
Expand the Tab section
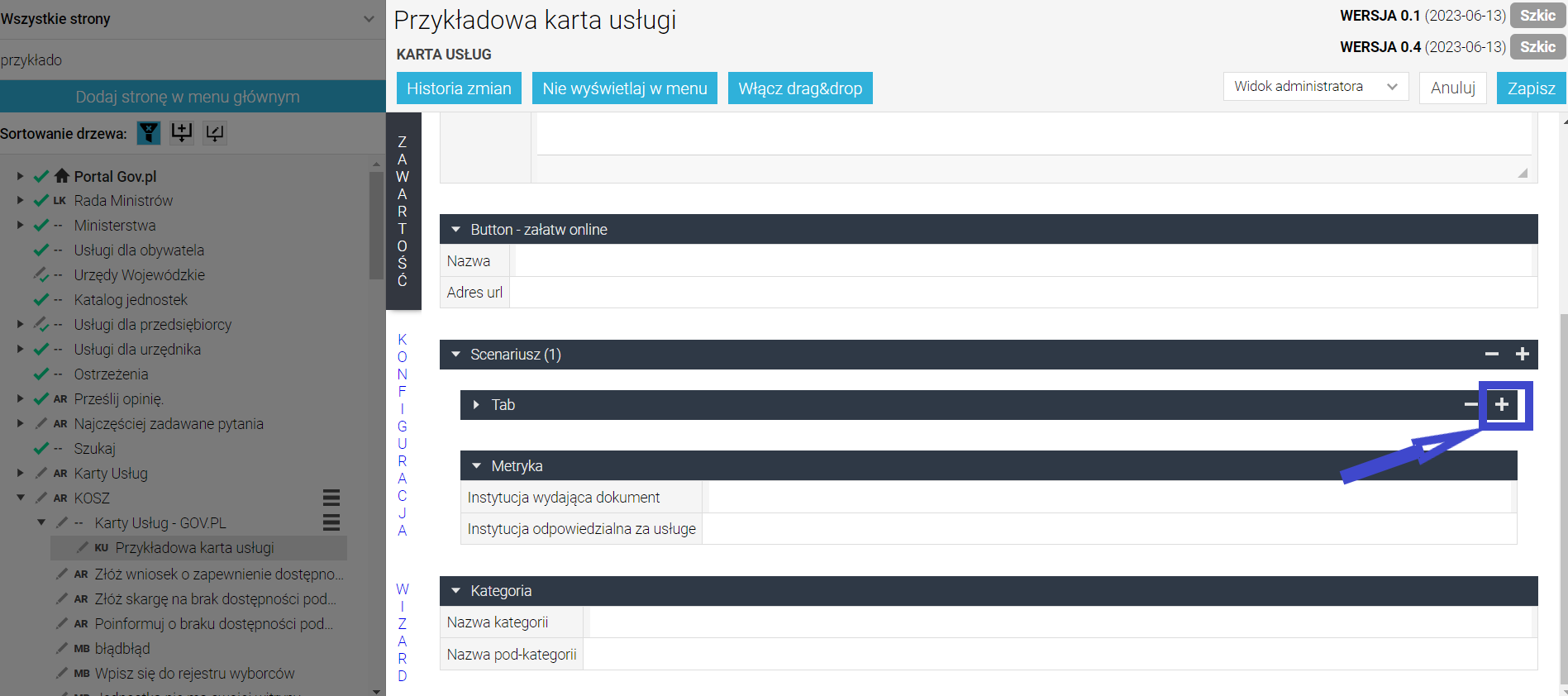pyautogui.click(x=476, y=404)
